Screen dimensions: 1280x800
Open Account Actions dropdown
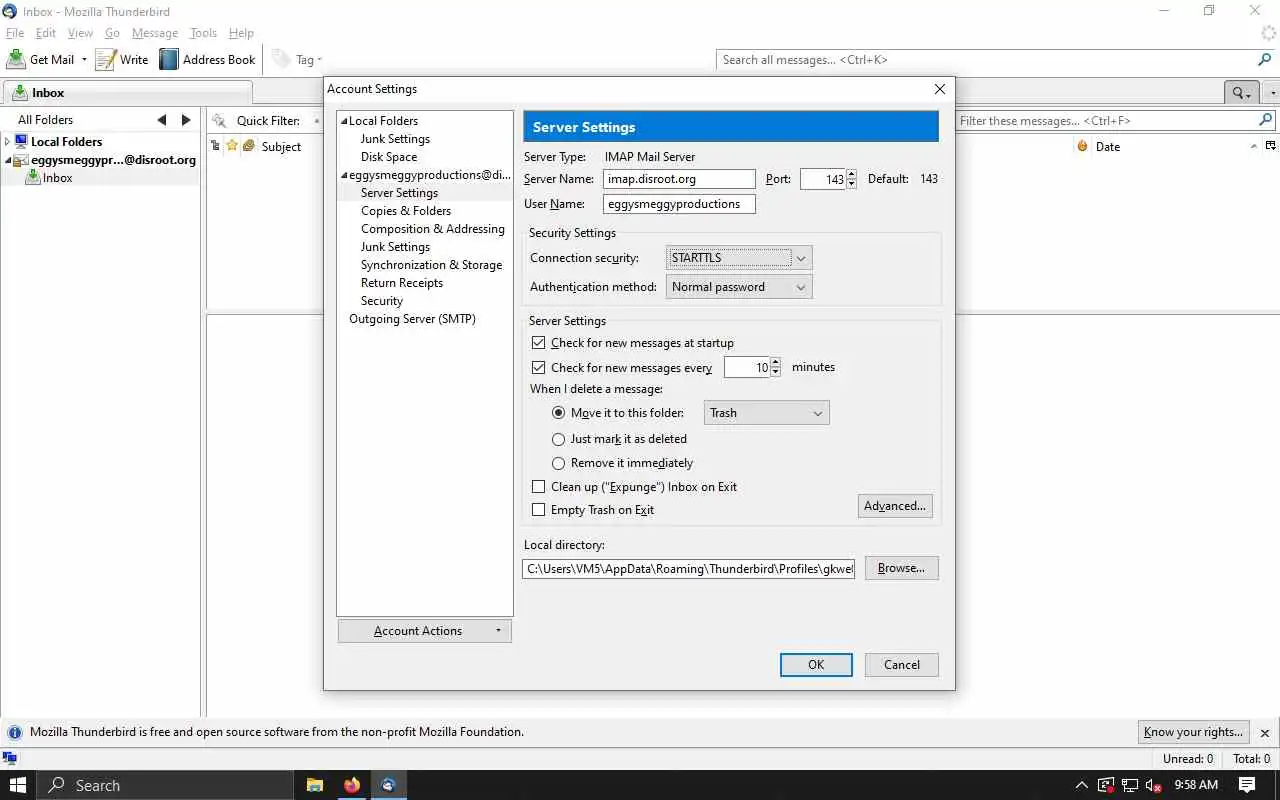point(425,631)
